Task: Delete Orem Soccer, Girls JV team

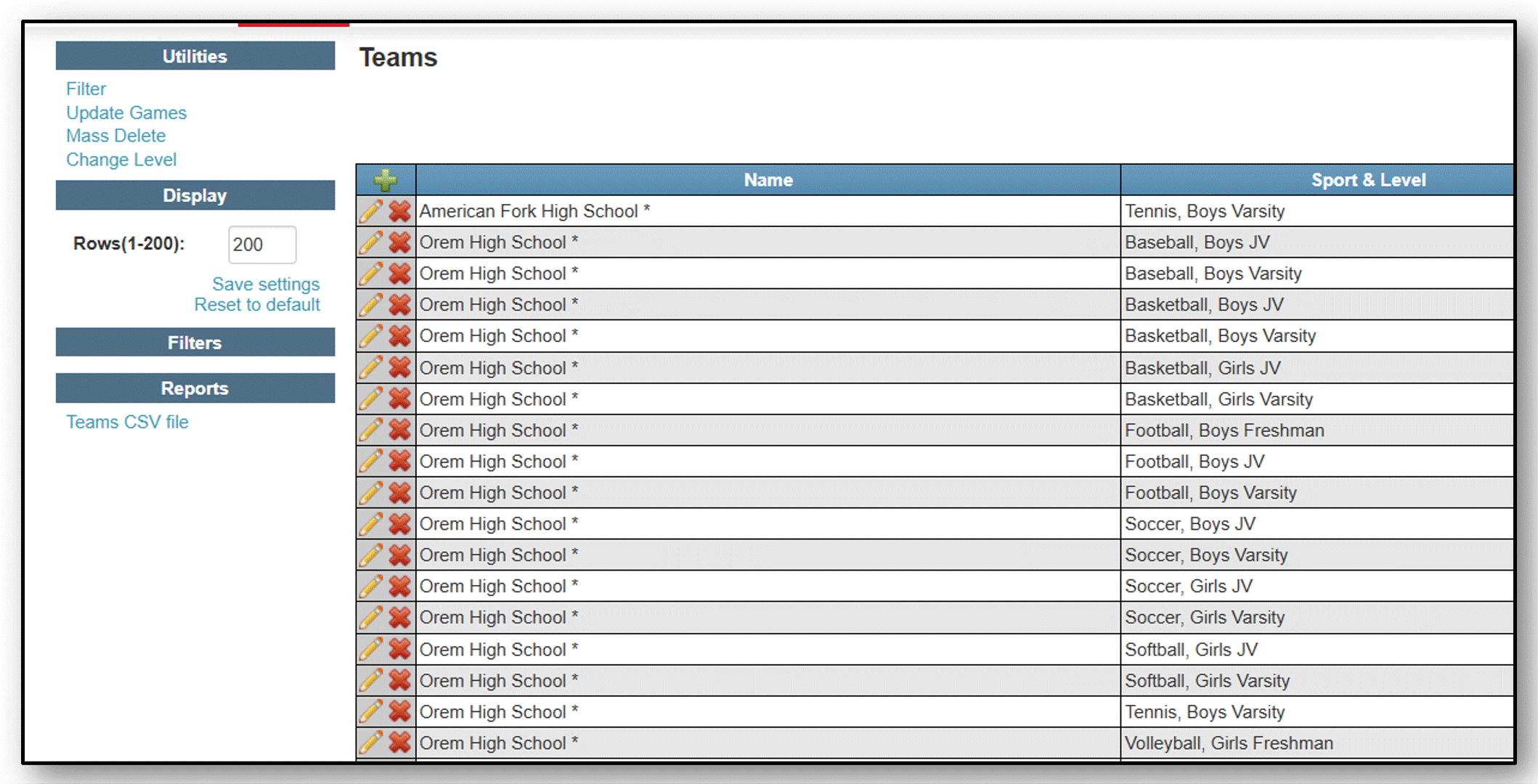Action: (399, 587)
